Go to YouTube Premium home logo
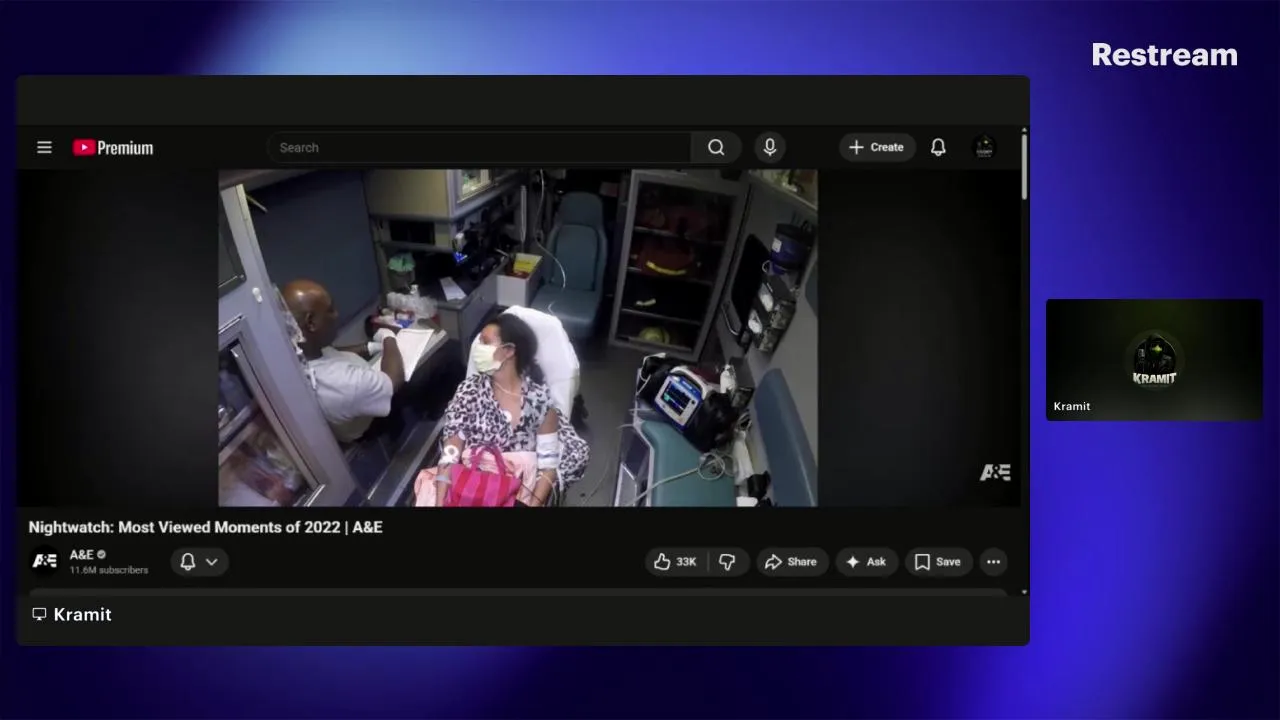Viewport: 1280px width, 720px height. click(113, 148)
